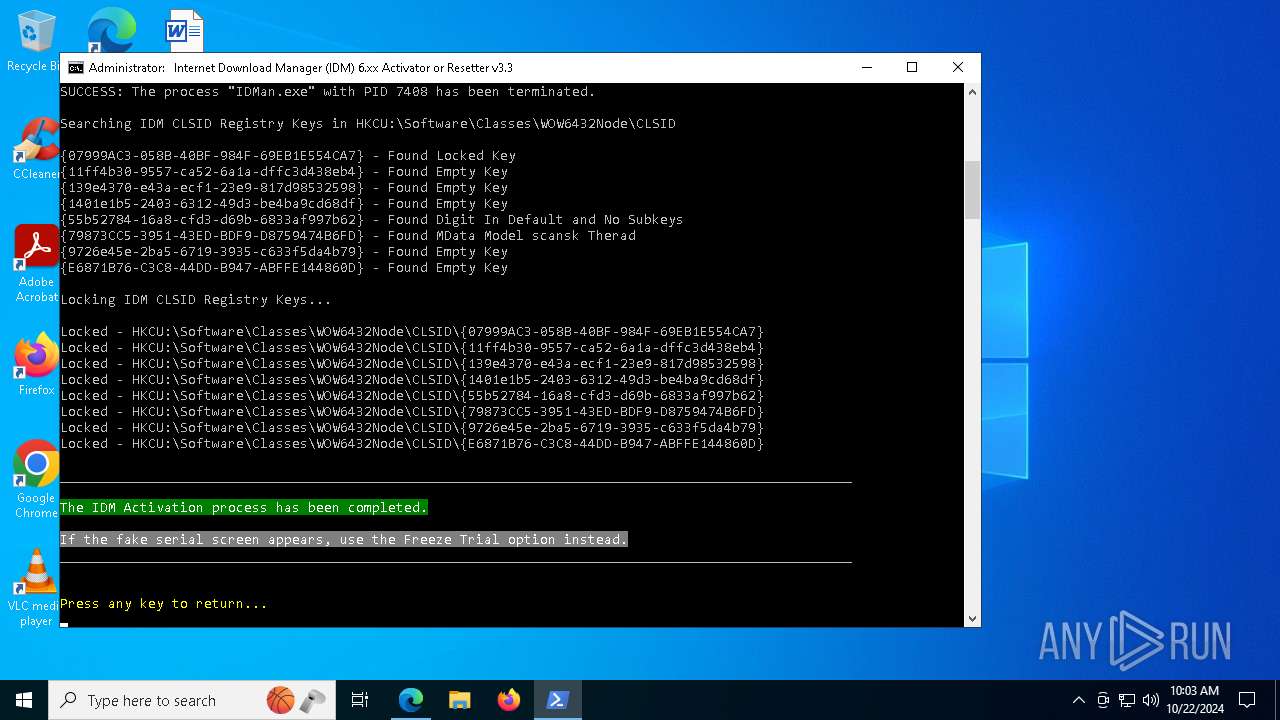
Task: Open File Explorer from the taskbar
Action: pyautogui.click(x=459, y=700)
